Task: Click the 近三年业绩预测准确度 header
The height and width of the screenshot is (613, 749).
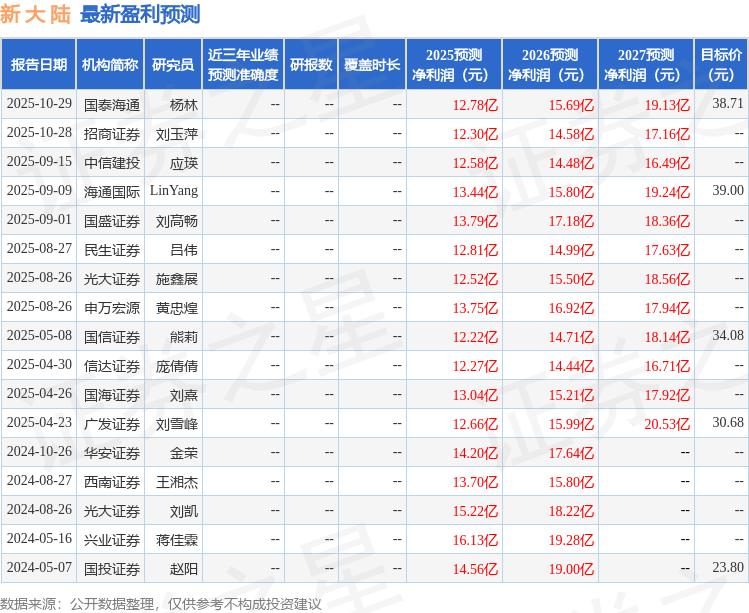Action: pyautogui.click(x=243, y=65)
